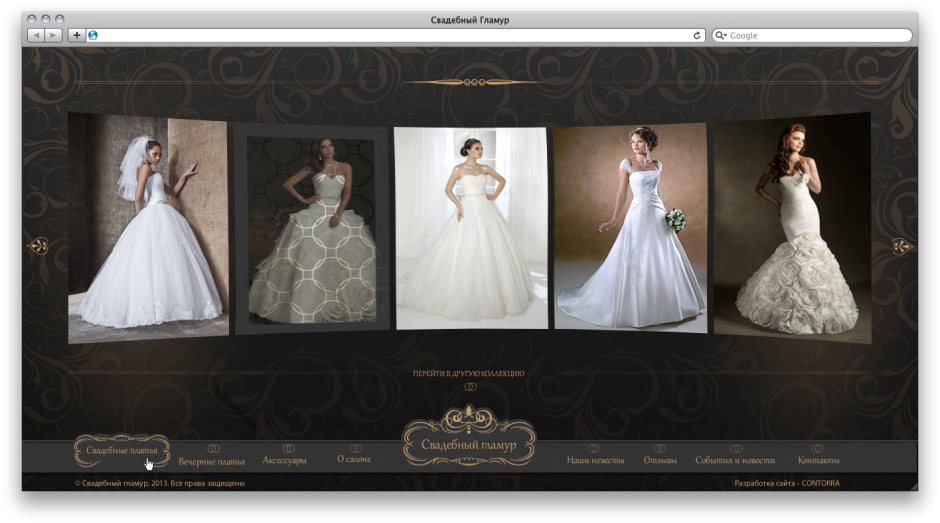Show previous dresses with the left gallery arrow
Image resolution: width=940 pixels, height=523 pixels.
(x=39, y=246)
